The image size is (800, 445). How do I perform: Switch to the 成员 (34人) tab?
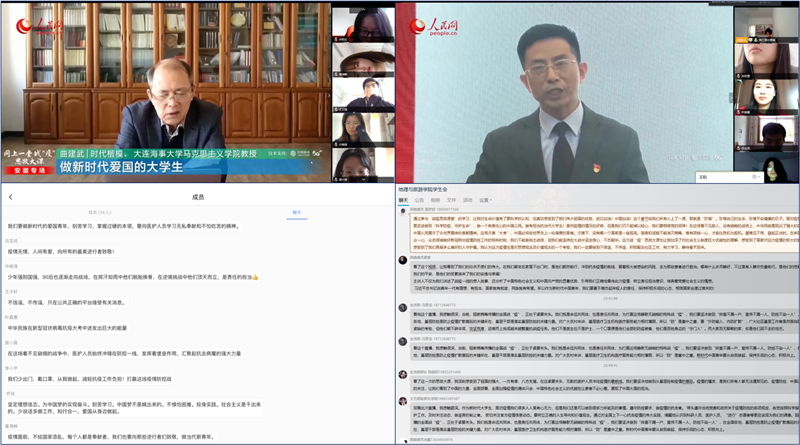[x=99, y=212]
